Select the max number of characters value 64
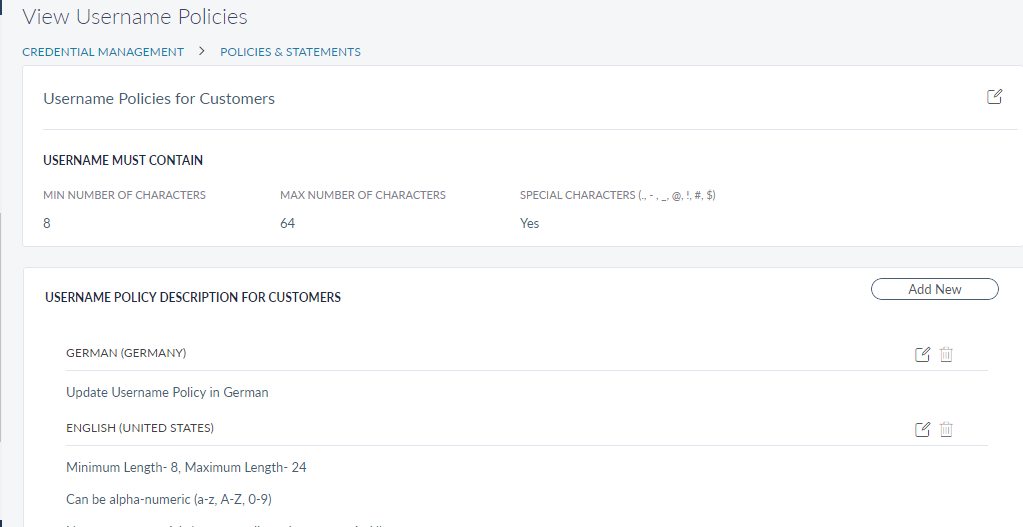 click(x=287, y=223)
